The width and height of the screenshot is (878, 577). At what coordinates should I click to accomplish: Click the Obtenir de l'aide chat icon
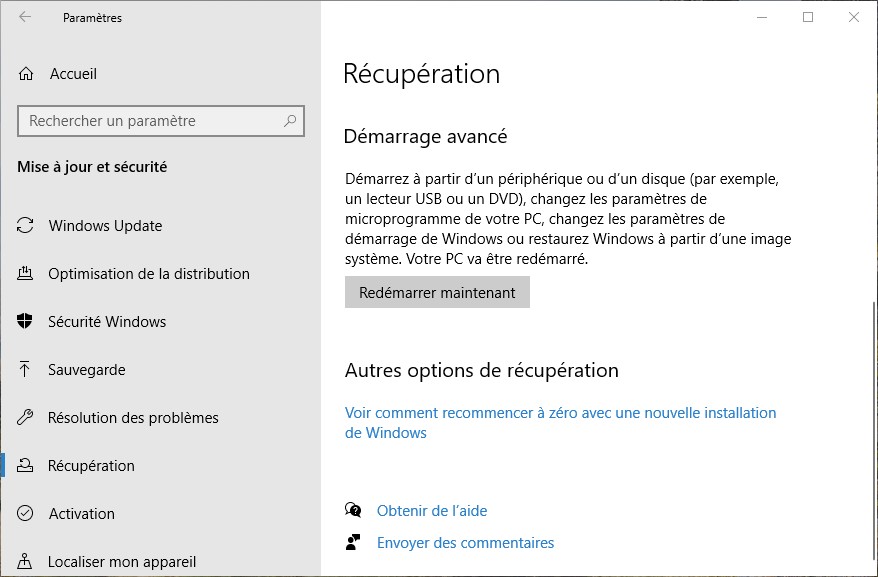coord(353,511)
